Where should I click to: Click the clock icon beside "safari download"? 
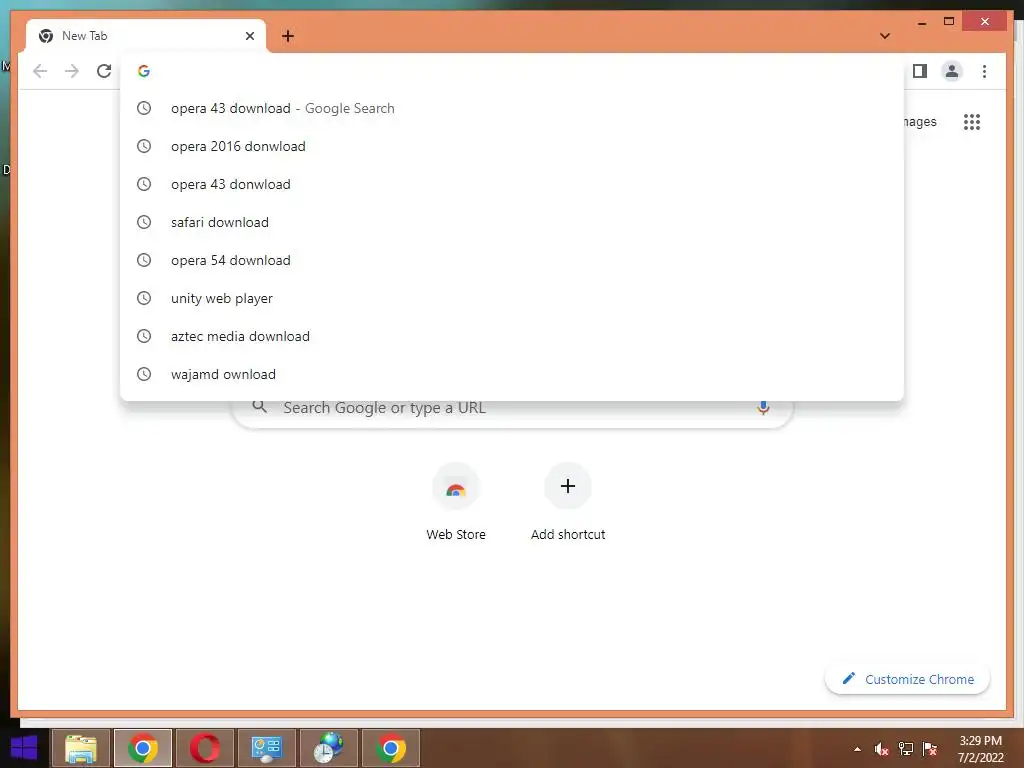(x=144, y=222)
